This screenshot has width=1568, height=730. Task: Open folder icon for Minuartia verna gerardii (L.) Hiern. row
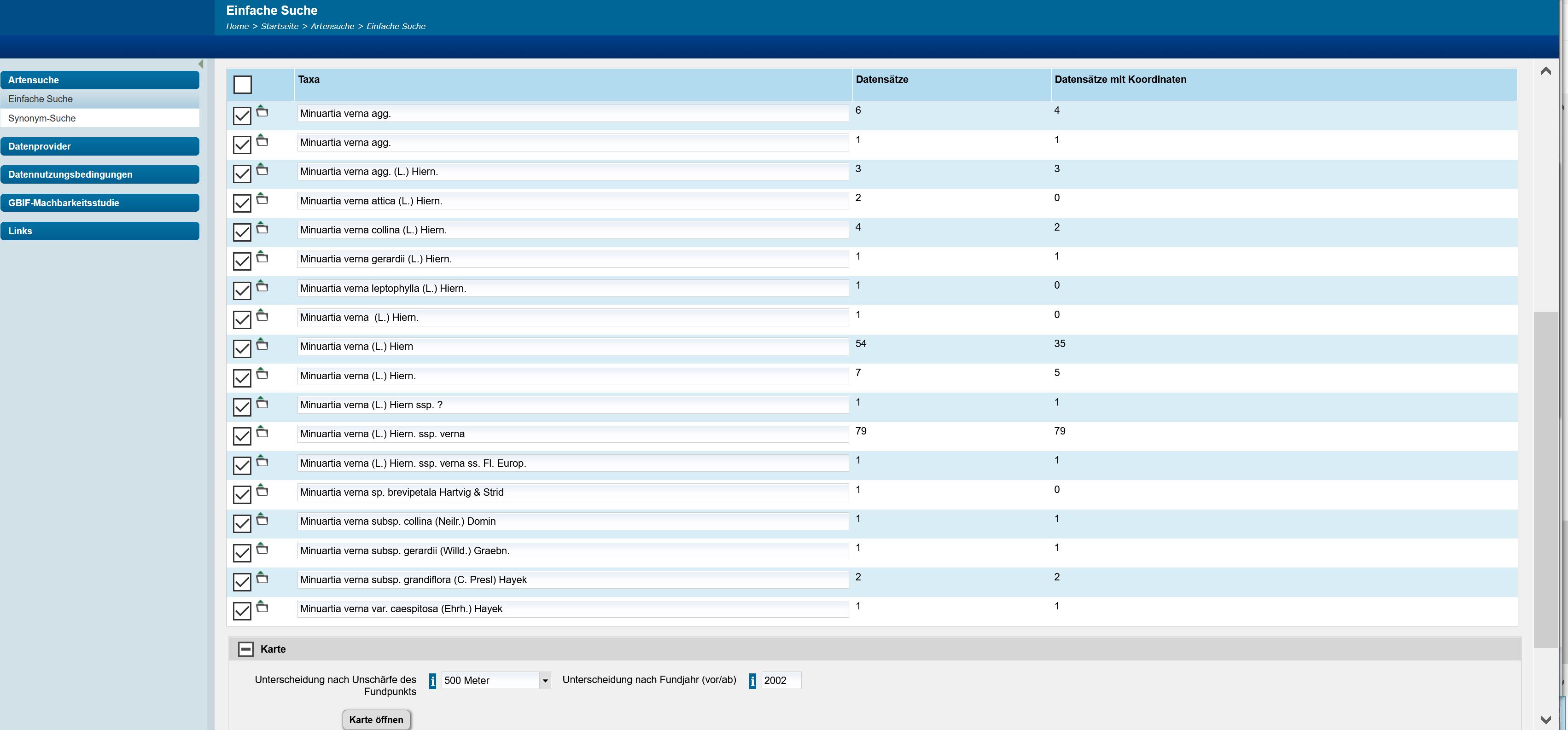pyautogui.click(x=262, y=257)
